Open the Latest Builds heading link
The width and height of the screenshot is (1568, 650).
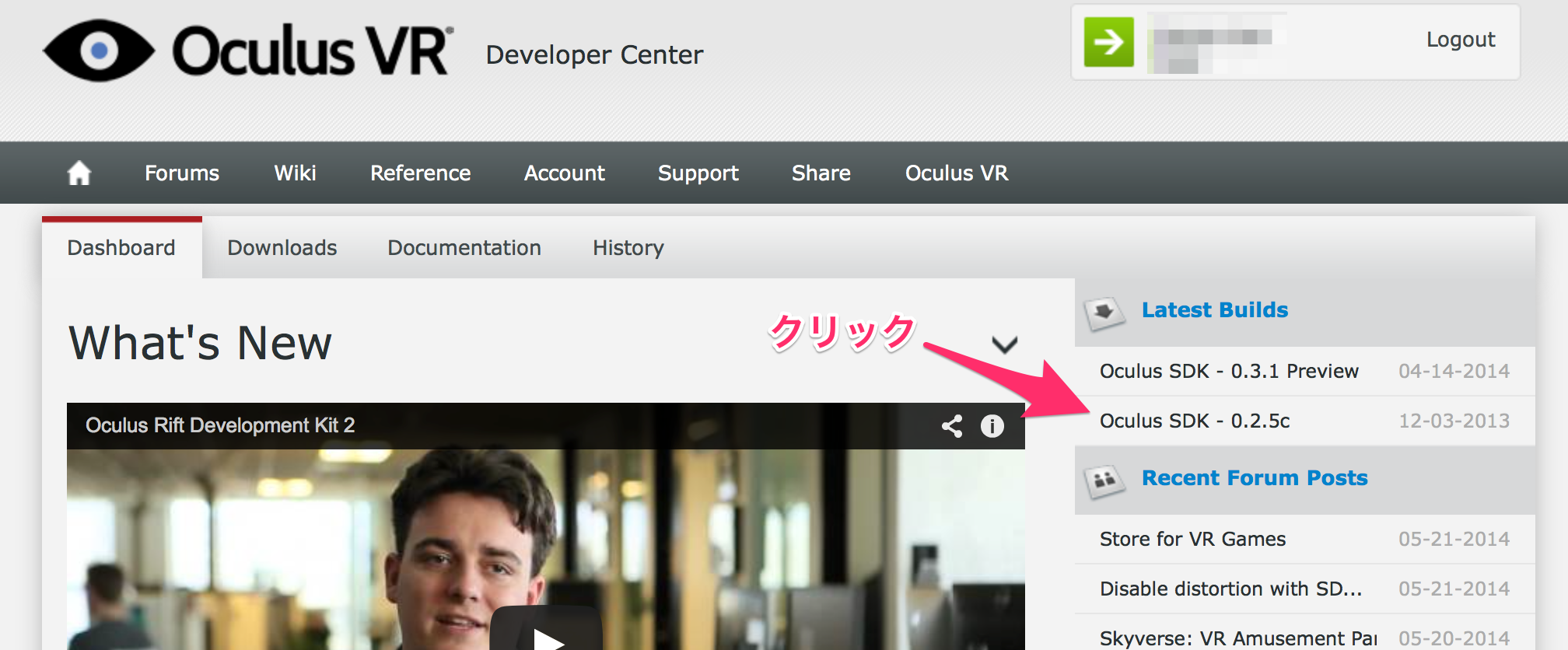pos(1215,309)
